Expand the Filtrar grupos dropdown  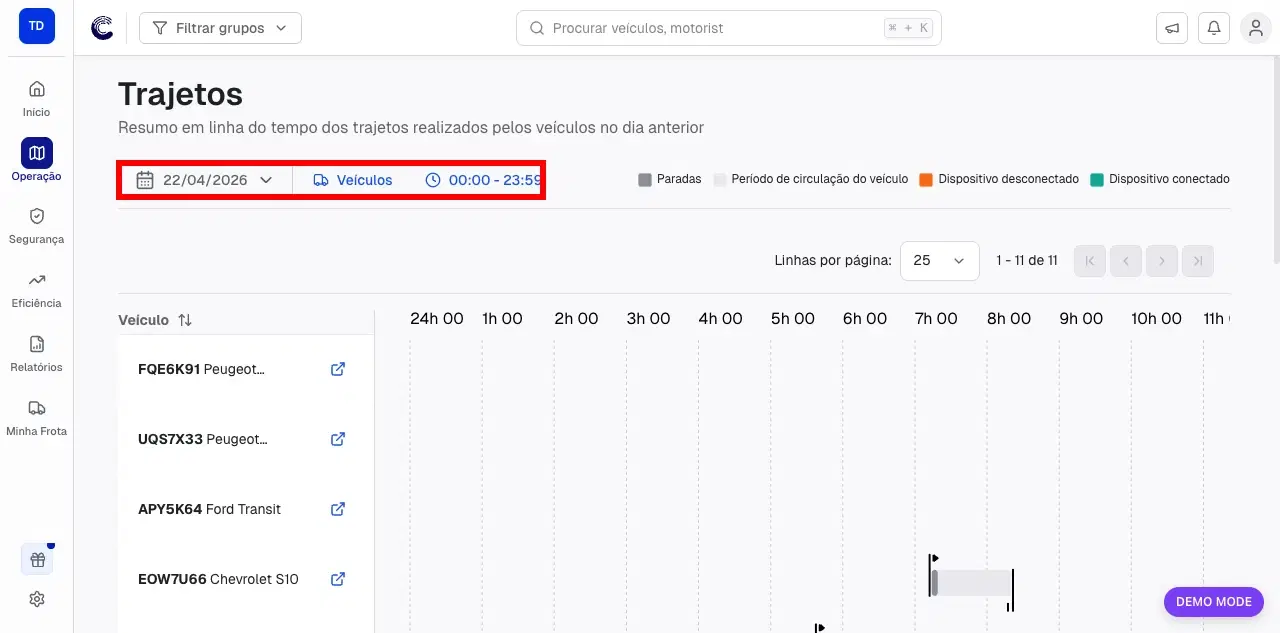[x=220, y=28]
